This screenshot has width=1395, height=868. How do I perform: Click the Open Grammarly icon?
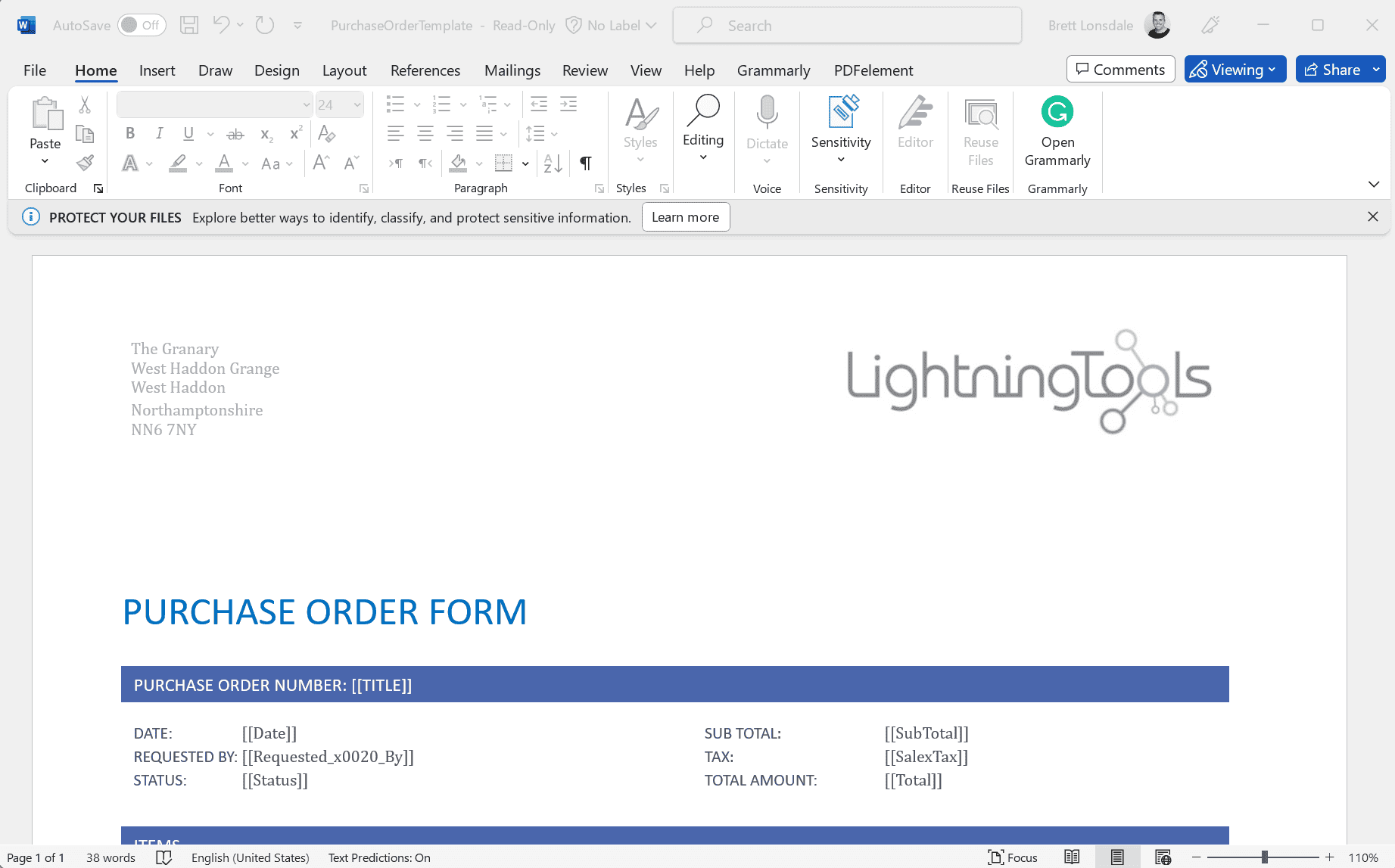click(1057, 112)
